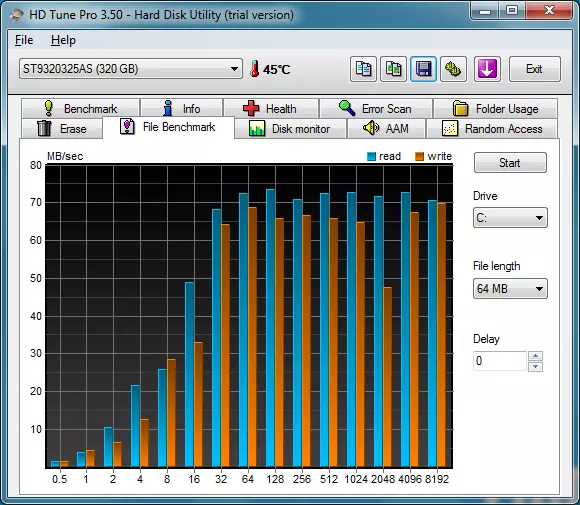Increase the Delay value with up arrow
This screenshot has height=505, width=580.
536,356
